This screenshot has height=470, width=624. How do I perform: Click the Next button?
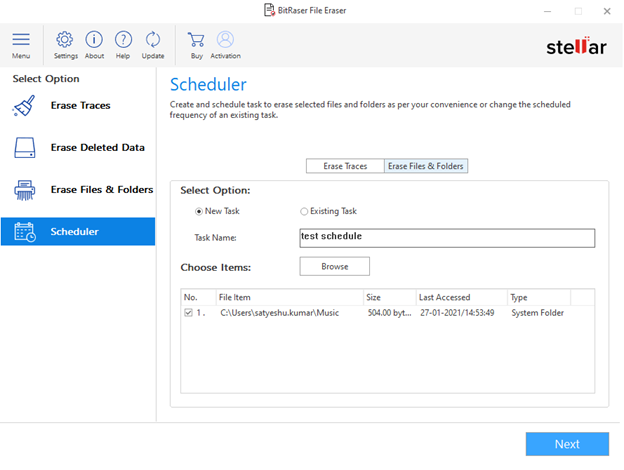tap(567, 444)
